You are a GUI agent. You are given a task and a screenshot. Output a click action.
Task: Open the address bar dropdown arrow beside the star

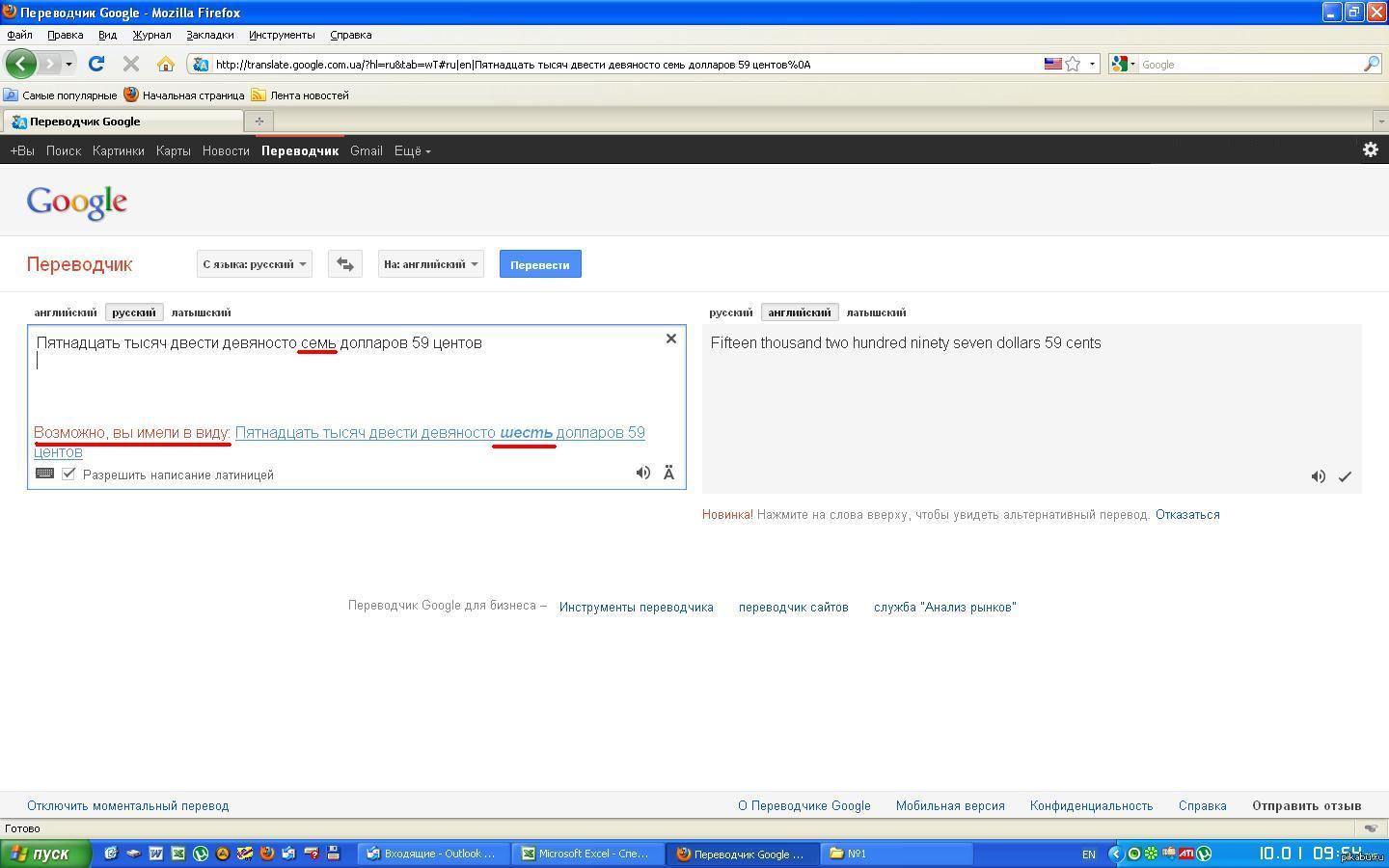(x=1092, y=65)
